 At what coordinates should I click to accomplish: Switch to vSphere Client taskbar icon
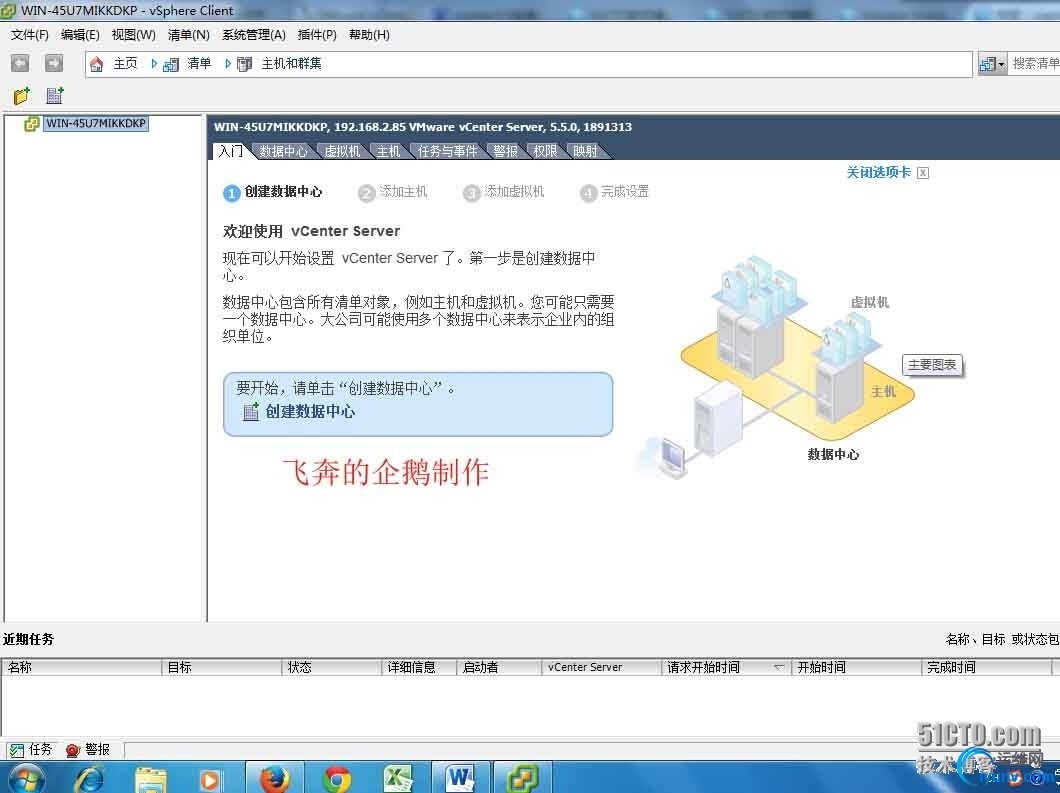[x=523, y=778]
